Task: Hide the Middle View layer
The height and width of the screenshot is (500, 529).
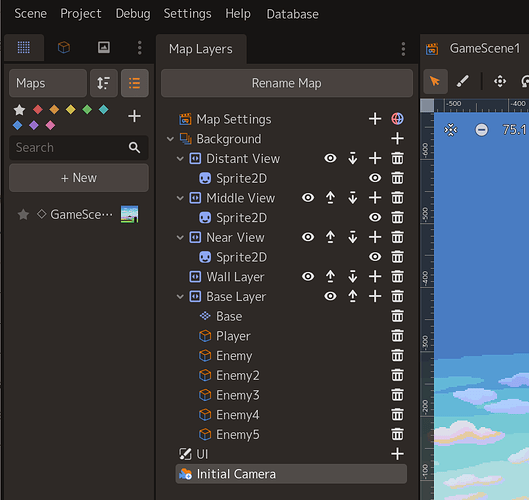Action: pyautogui.click(x=308, y=198)
